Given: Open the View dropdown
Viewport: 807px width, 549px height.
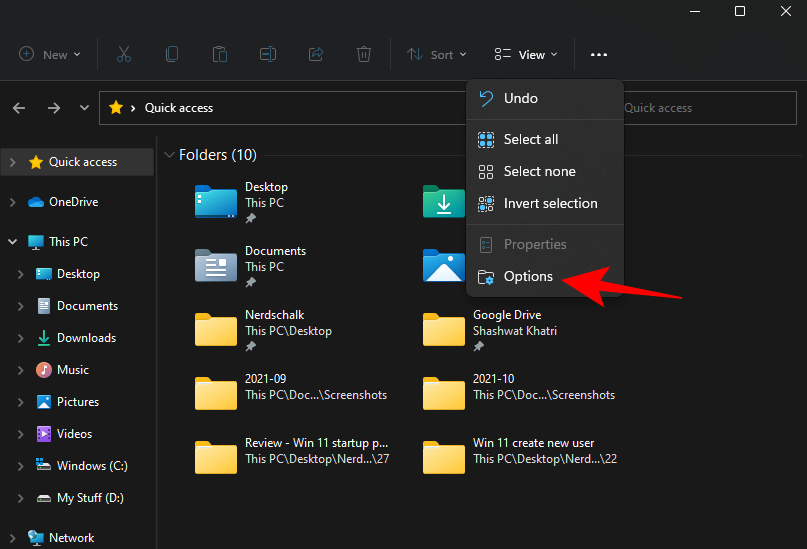Looking at the screenshot, I should pos(526,55).
